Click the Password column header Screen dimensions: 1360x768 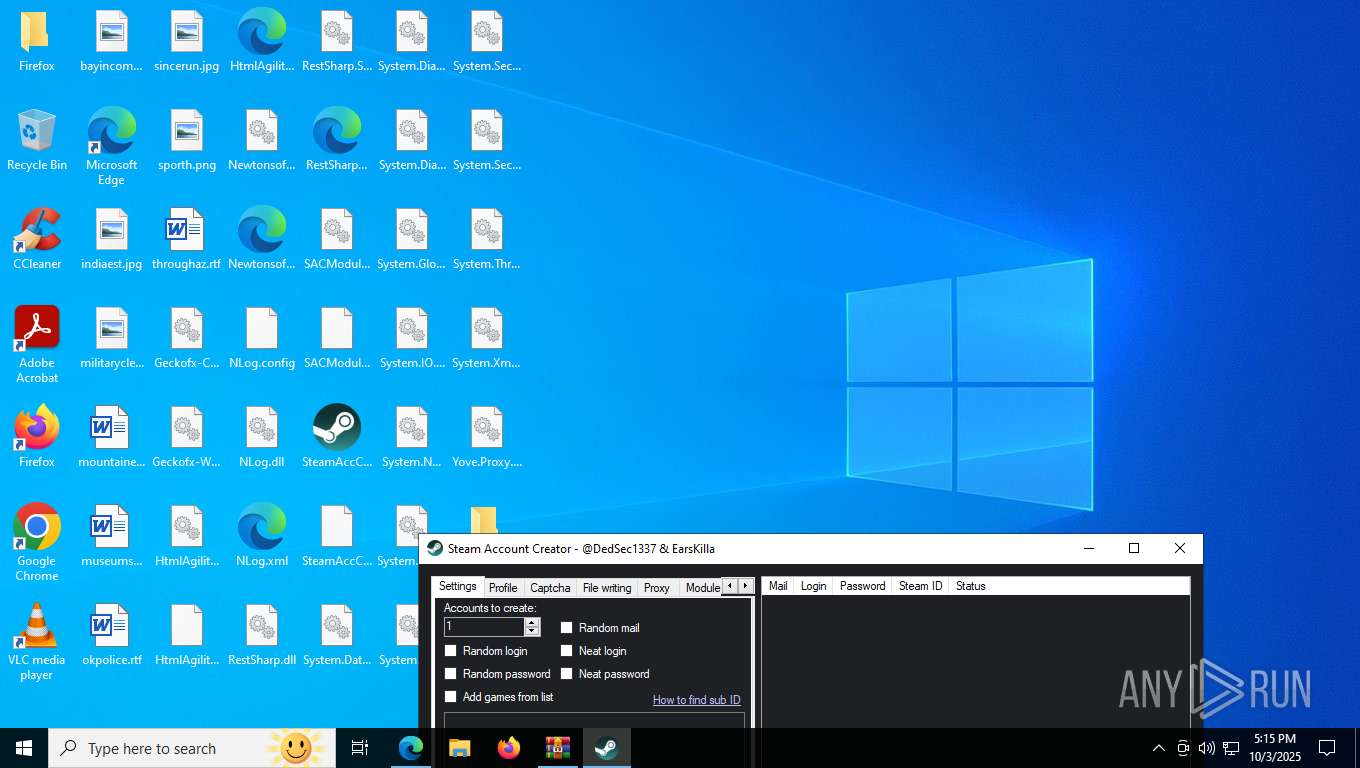(x=863, y=586)
